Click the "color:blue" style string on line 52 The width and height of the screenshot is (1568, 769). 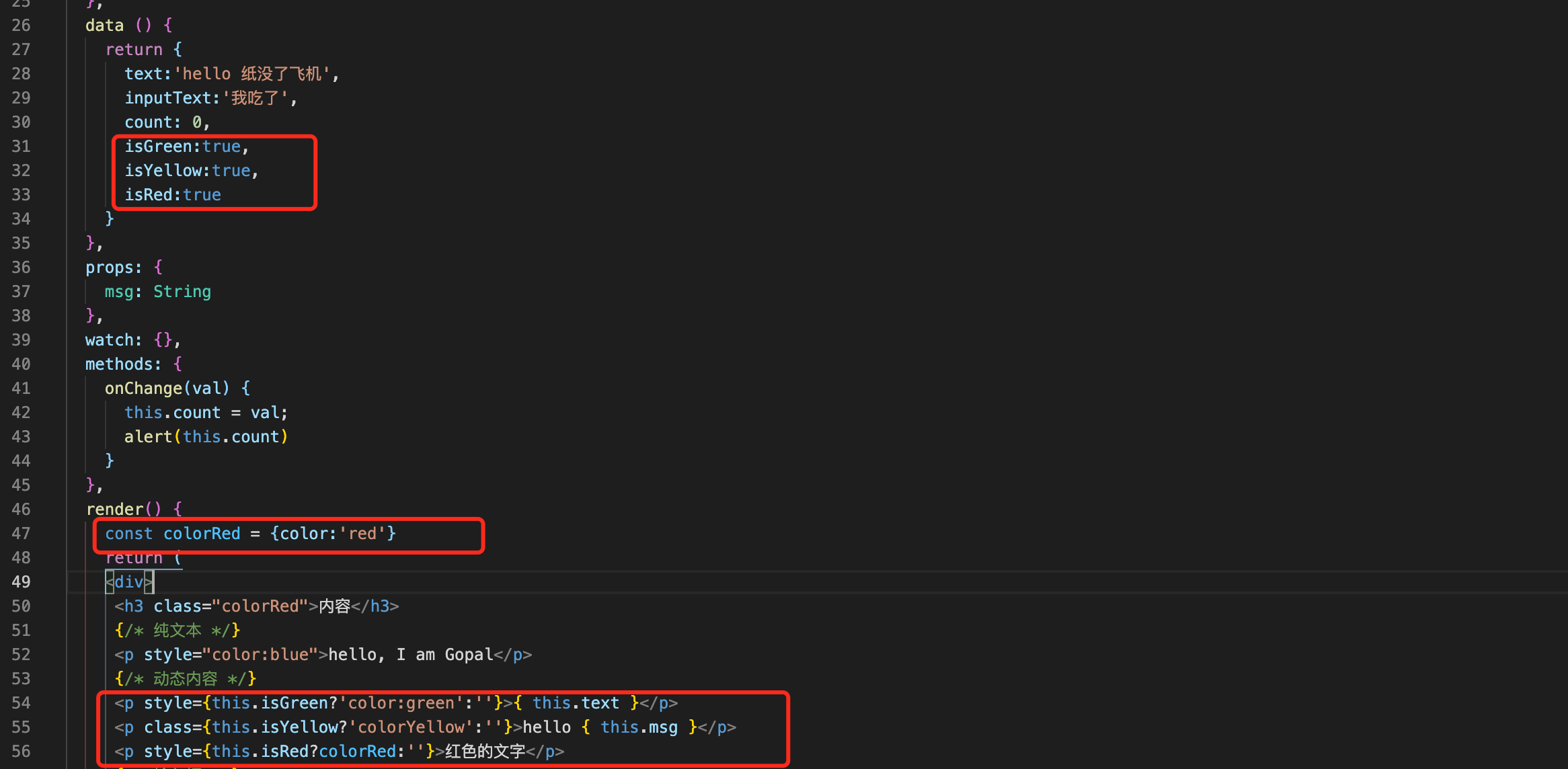pyautogui.click(x=260, y=655)
